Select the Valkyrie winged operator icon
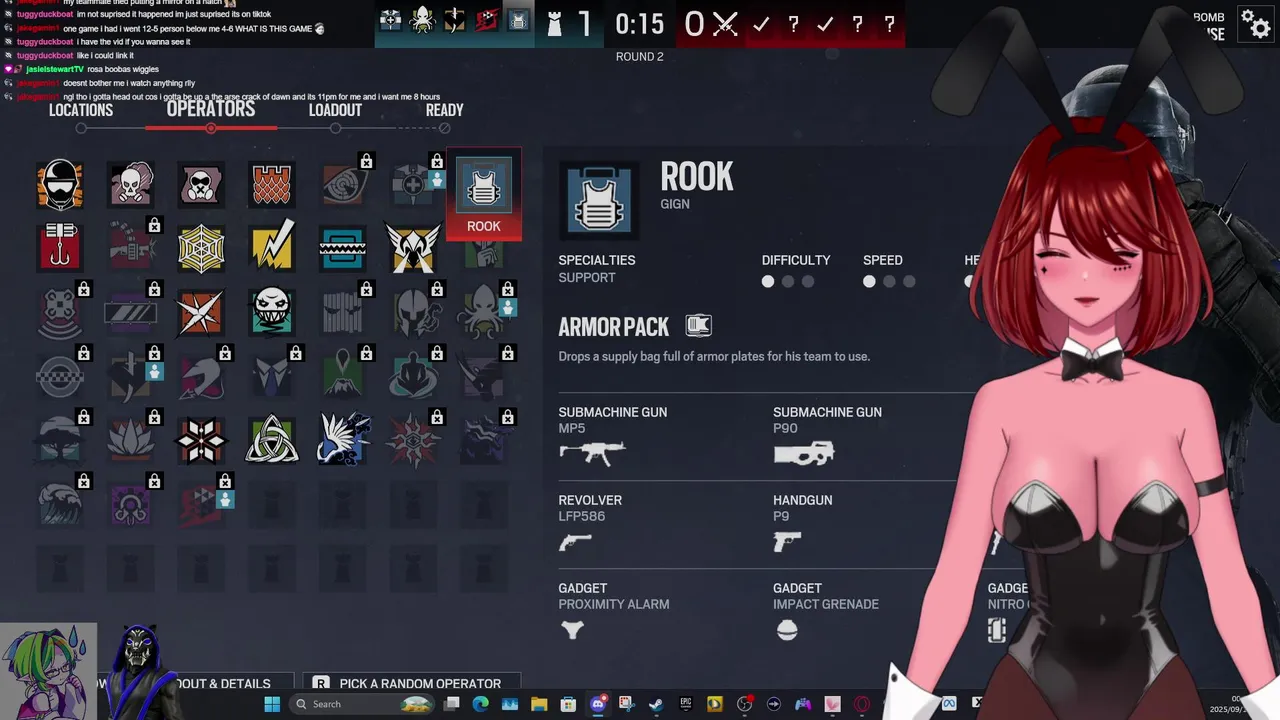This screenshot has width=1280, height=720. click(x=413, y=247)
